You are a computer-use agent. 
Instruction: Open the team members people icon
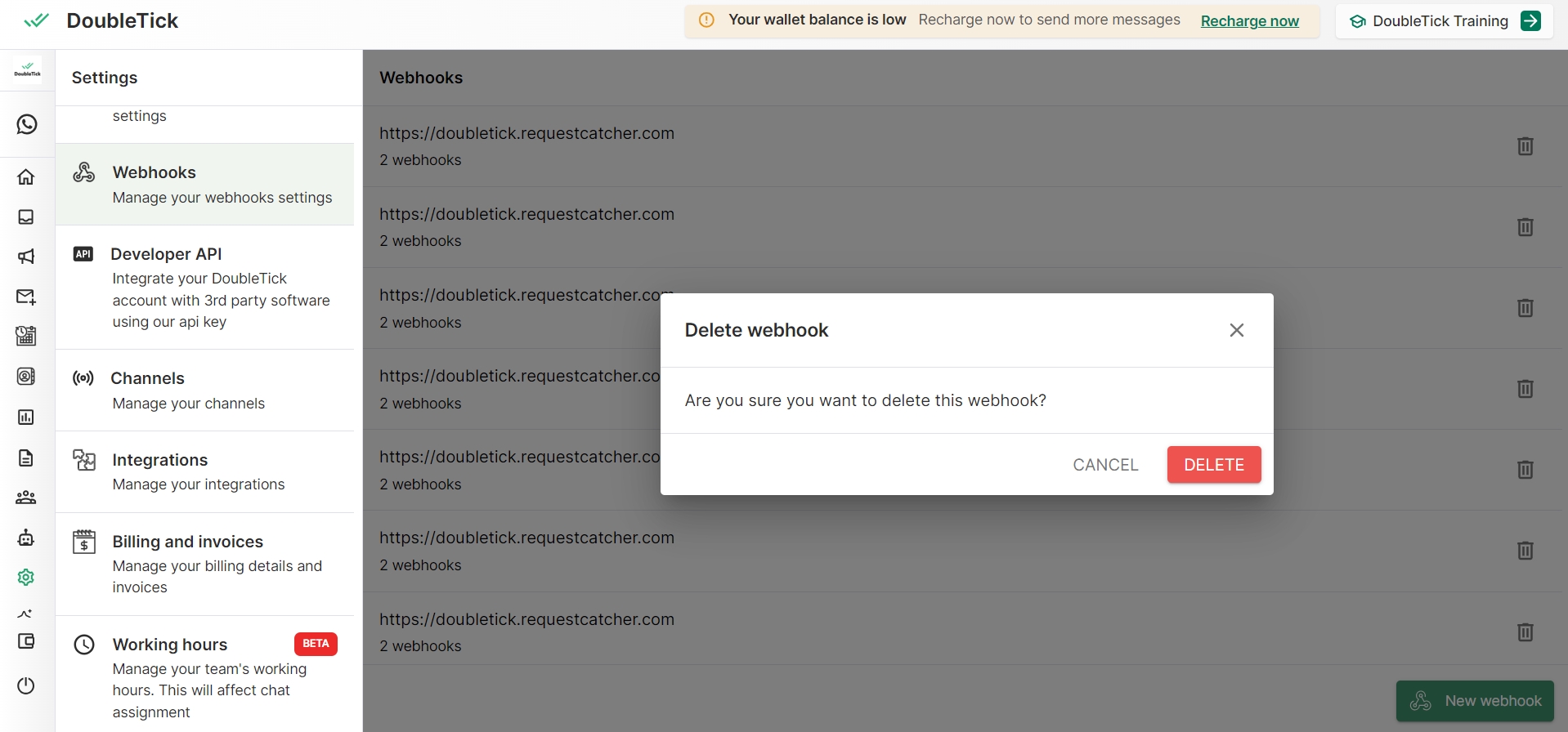(26, 498)
